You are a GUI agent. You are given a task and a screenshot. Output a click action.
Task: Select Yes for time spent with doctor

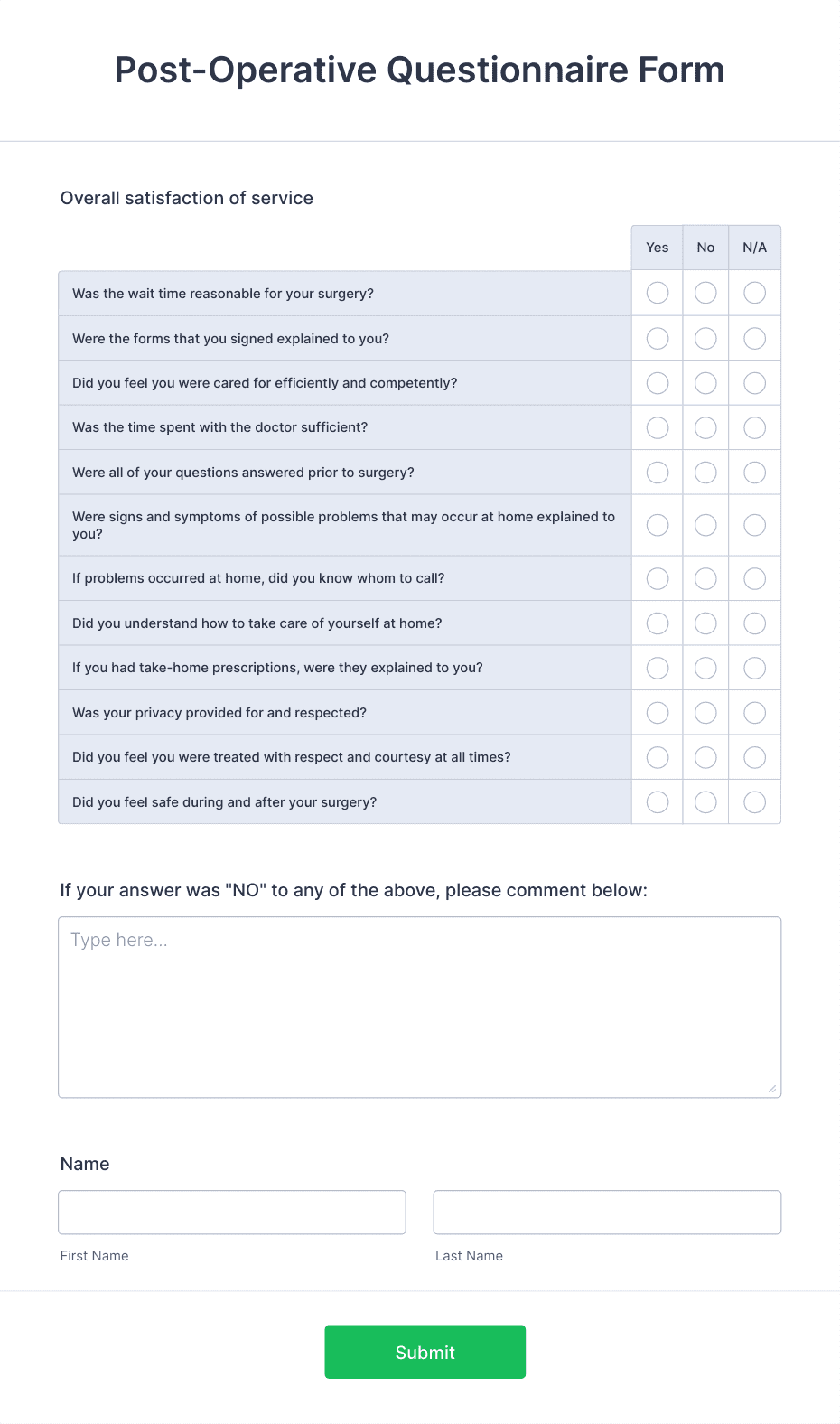point(657,427)
